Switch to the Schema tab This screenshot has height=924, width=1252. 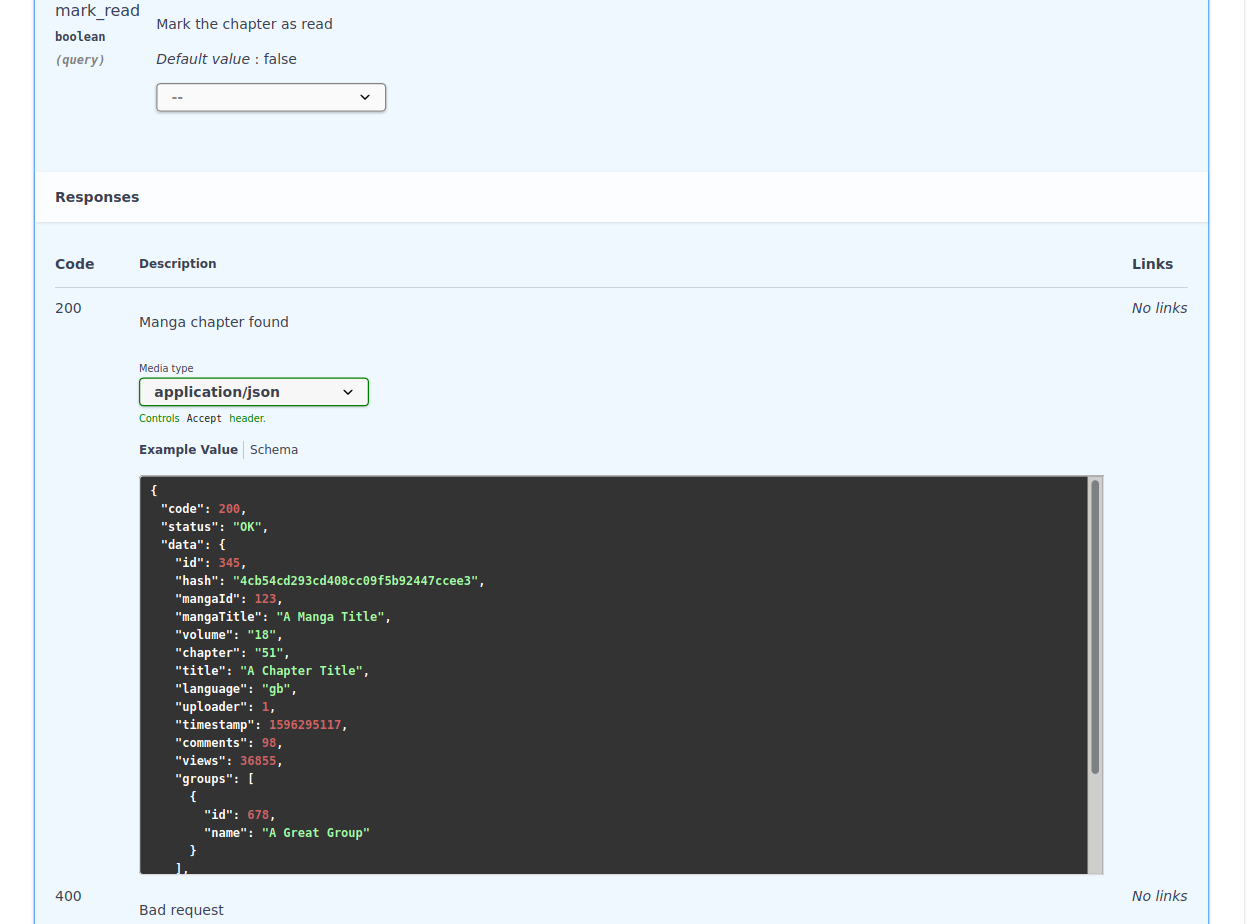coord(274,450)
